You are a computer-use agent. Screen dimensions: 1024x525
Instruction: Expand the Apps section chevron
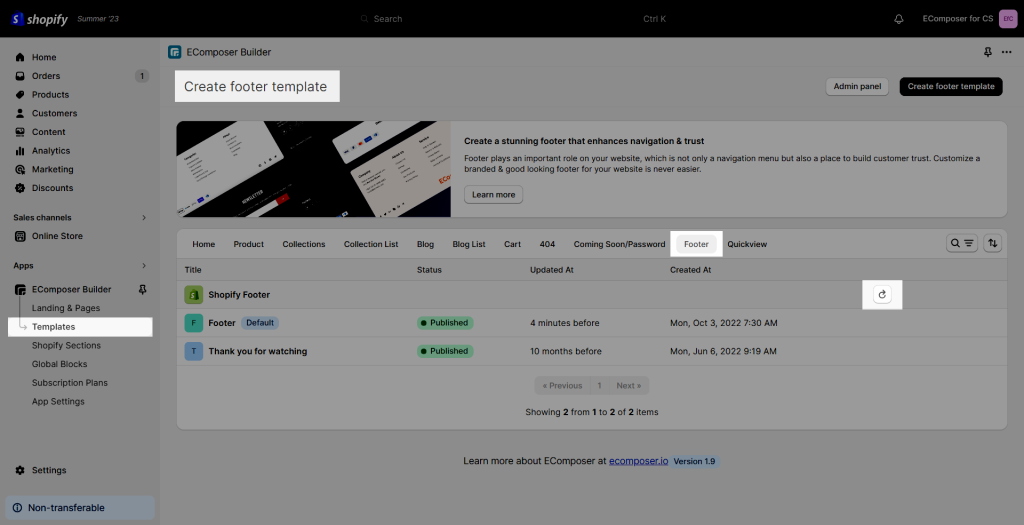coord(144,266)
